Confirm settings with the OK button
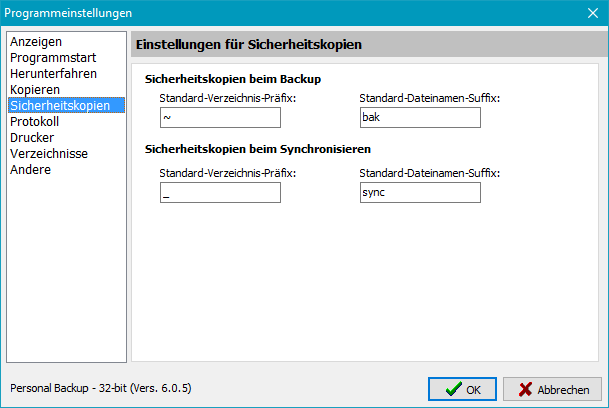 point(462,389)
